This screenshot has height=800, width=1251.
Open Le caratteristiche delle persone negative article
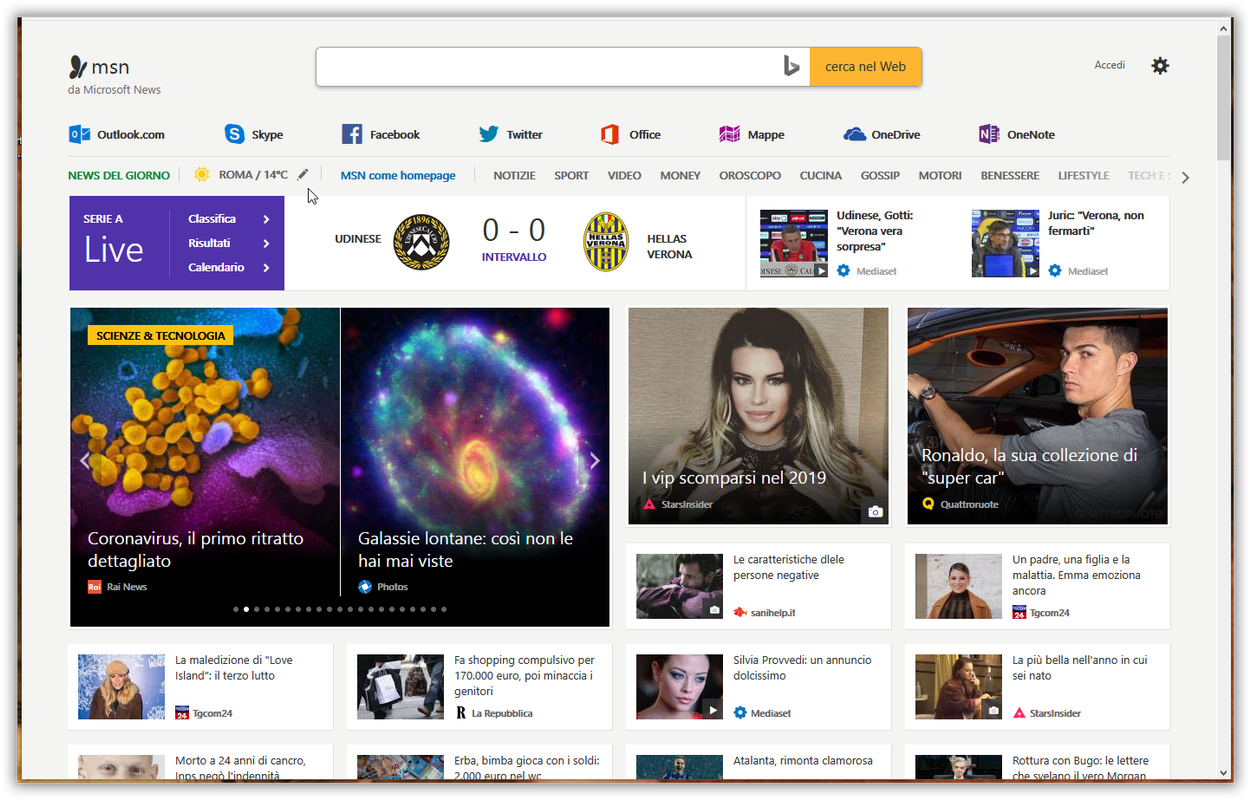[758, 586]
